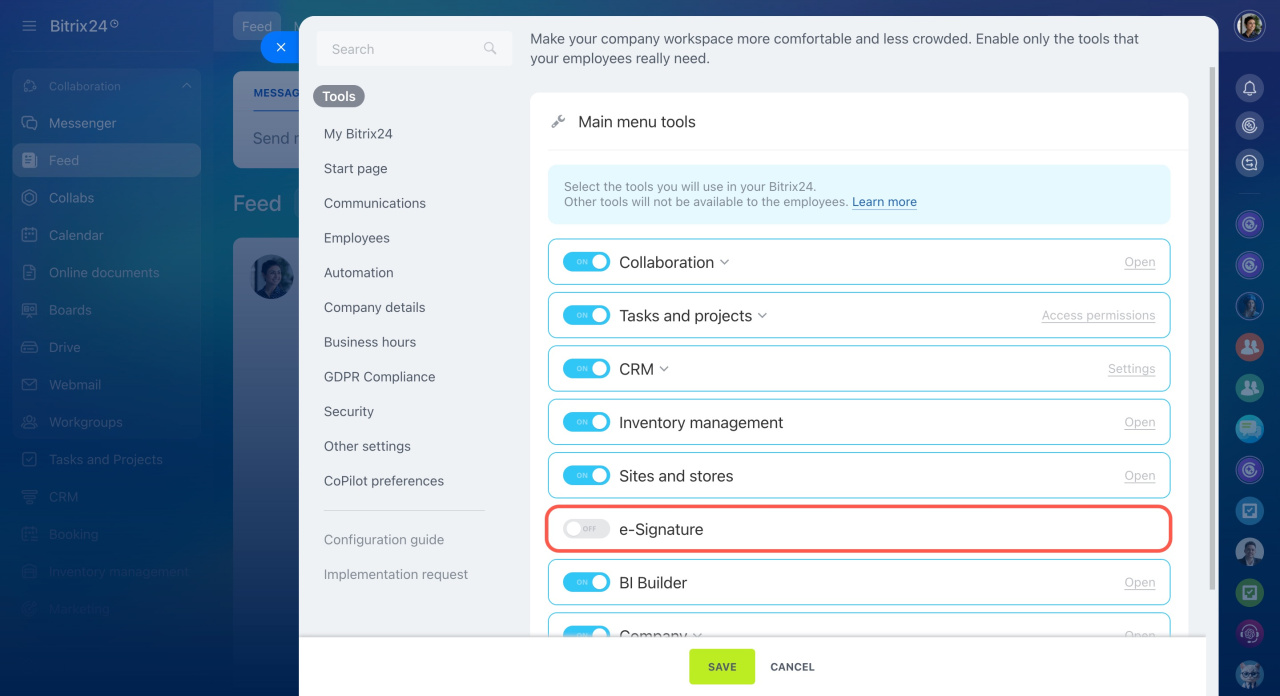Open the hamburger menu next to Bitrix24
Image resolution: width=1280 pixels, height=696 pixels.
29,25
